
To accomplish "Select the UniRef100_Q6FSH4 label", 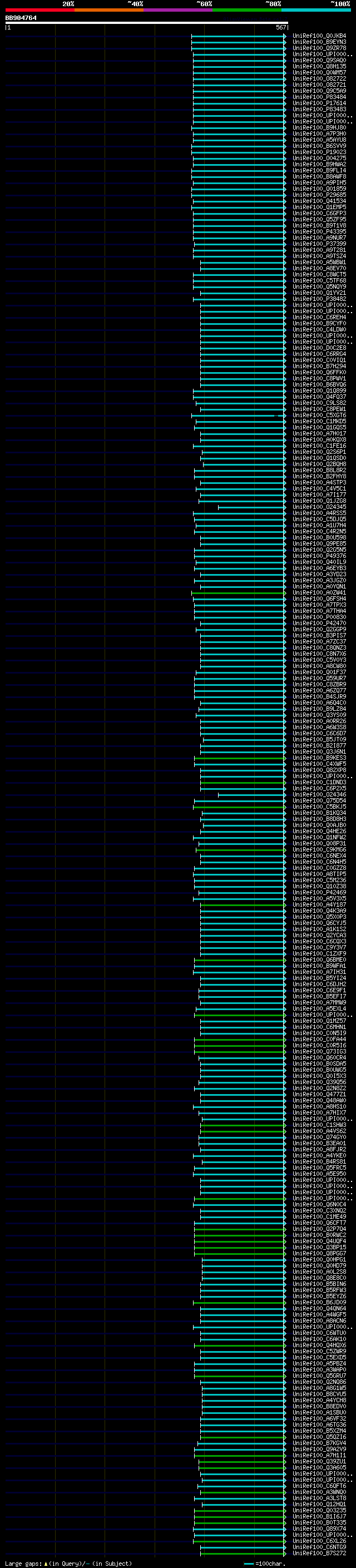I will pyautogui.click(x=319, y=599).
